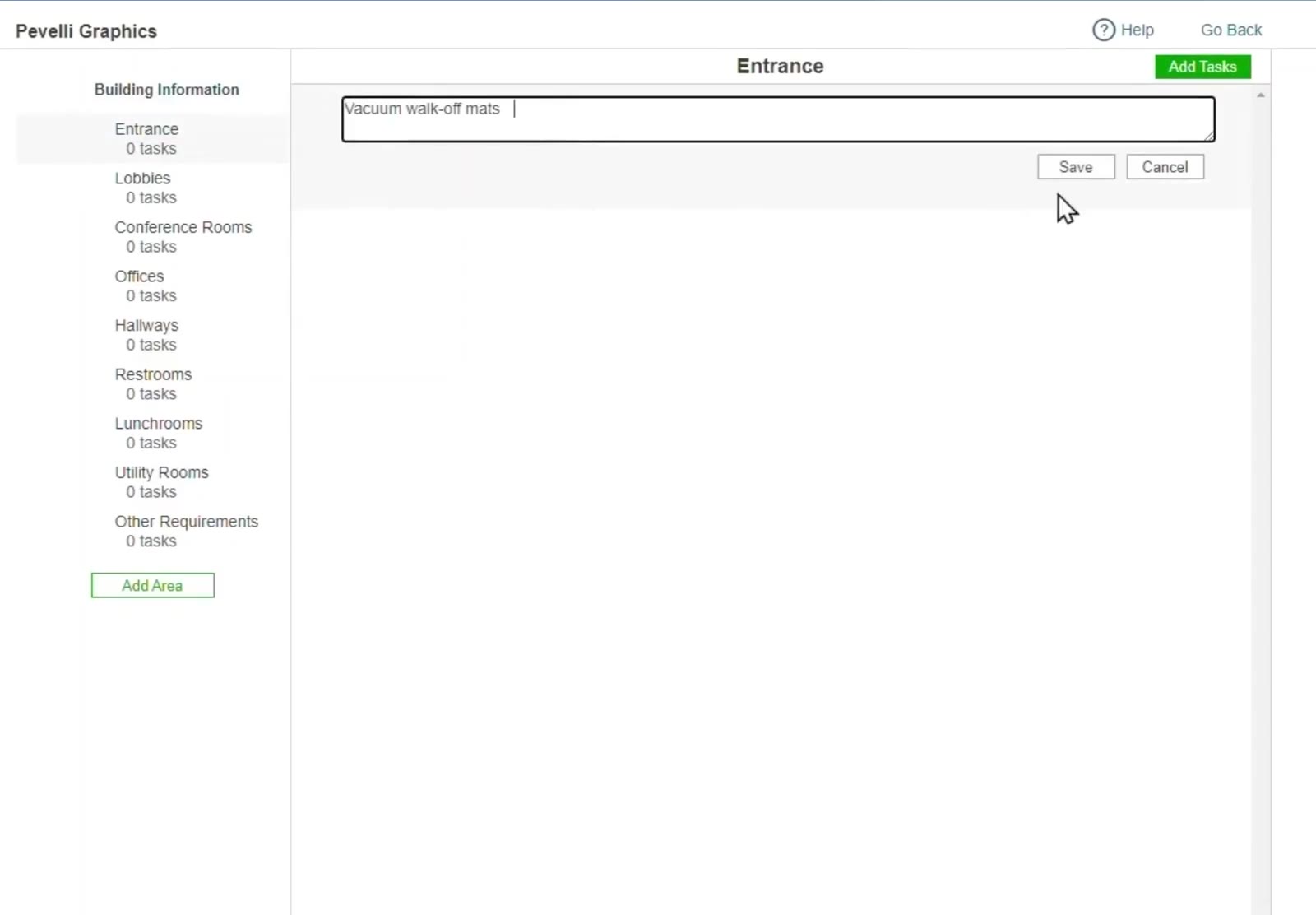Image resolution: width=1316 pixels, height=915 pixels.
Task: Open the Help link text
Action: (x=1137, y=30)
